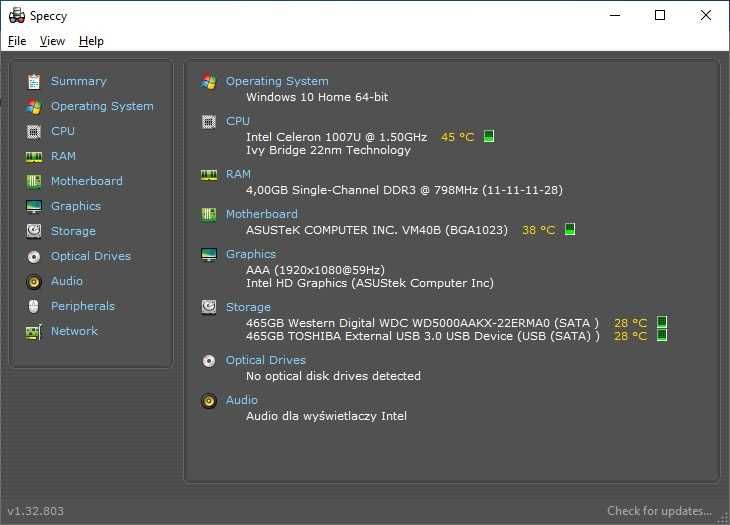Go to Network in the sidebar
This screenshot has height=525, width=730.
pos(74,331)
